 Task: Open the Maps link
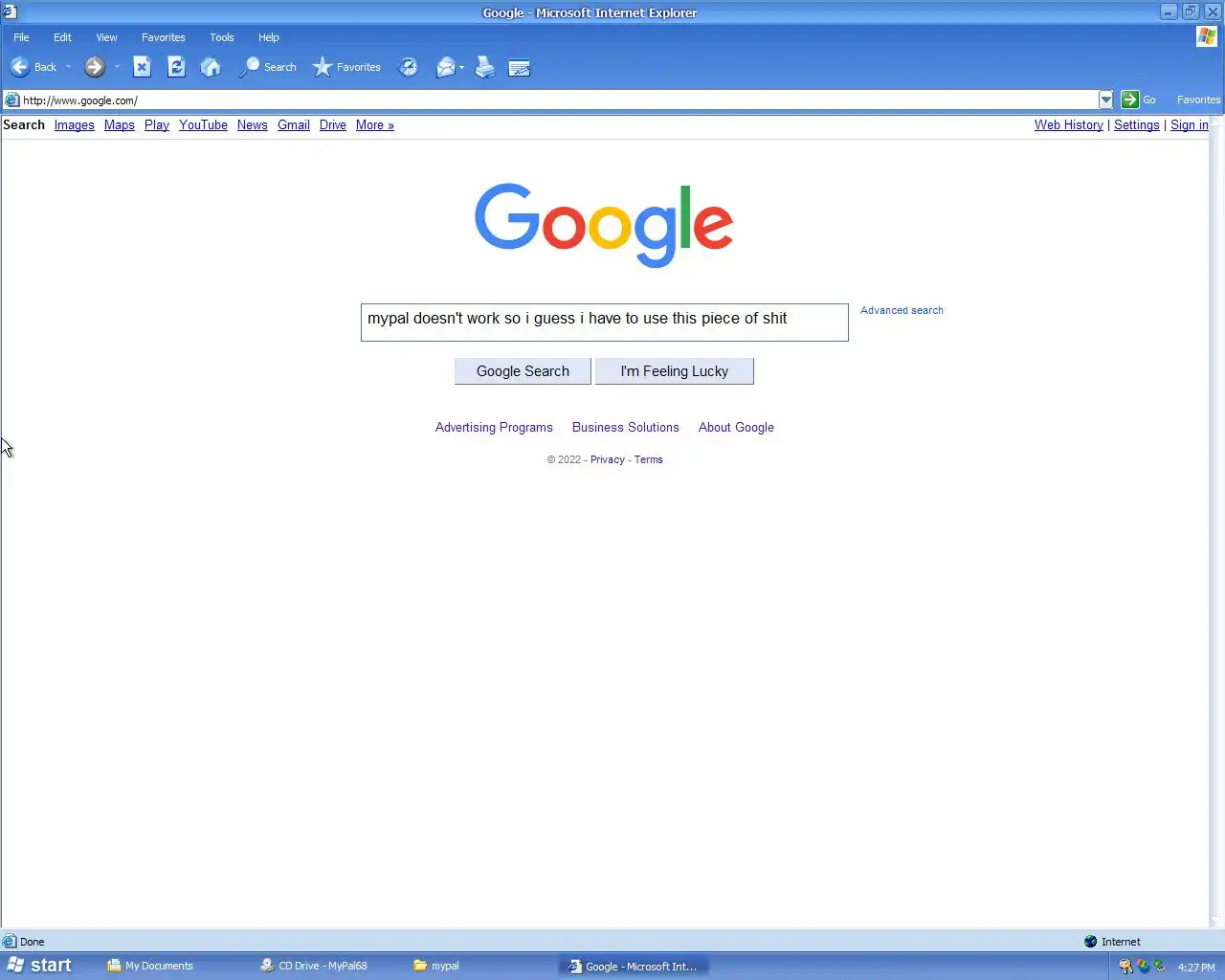[x=120, y=125]
